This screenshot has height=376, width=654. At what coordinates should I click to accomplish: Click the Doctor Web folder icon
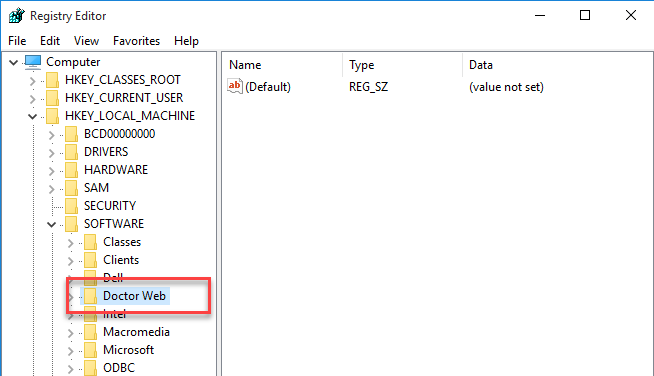91,296
